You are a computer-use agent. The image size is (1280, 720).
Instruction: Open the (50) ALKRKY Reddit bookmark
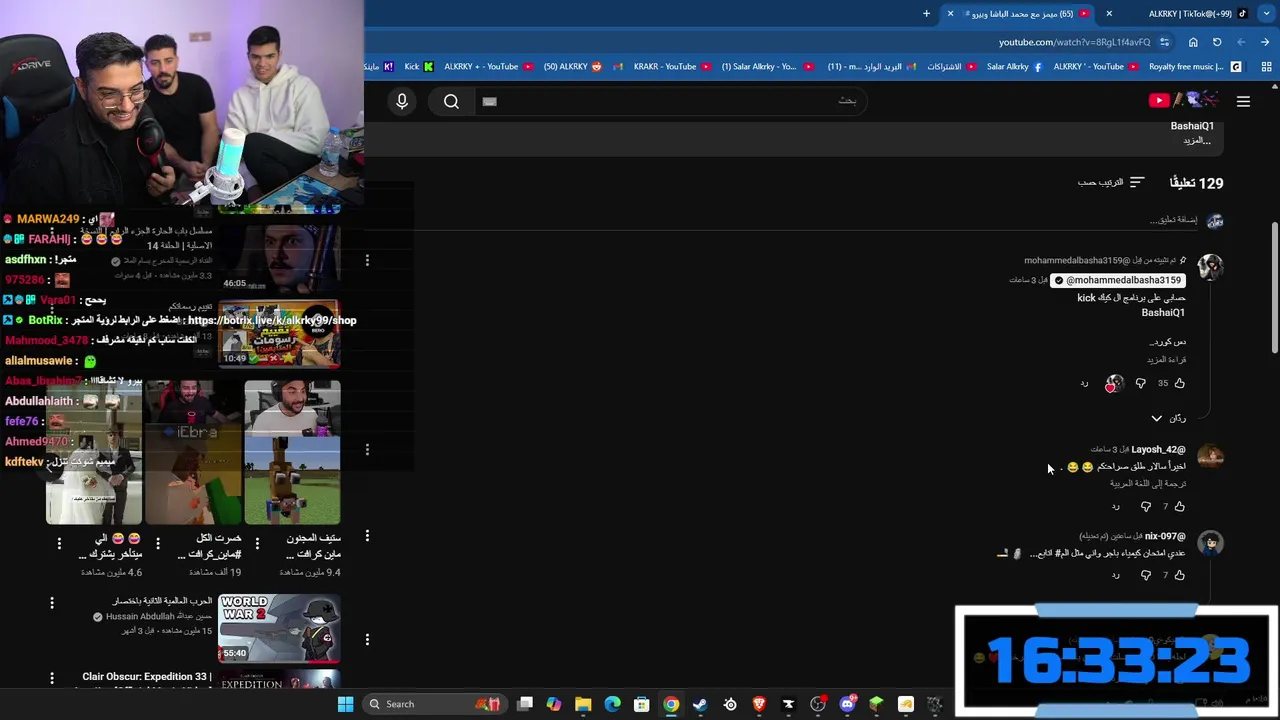pos(573,67)
